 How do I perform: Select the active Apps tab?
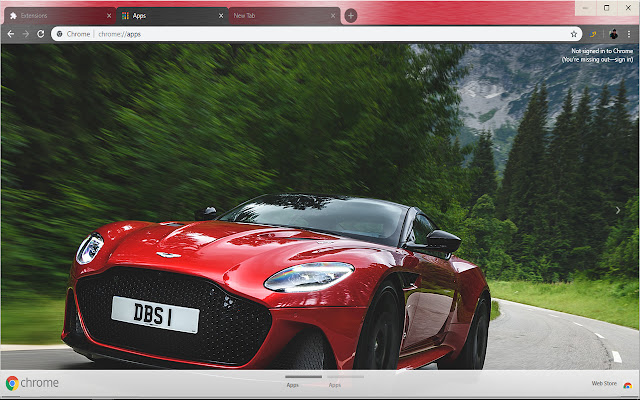(165, 16)
